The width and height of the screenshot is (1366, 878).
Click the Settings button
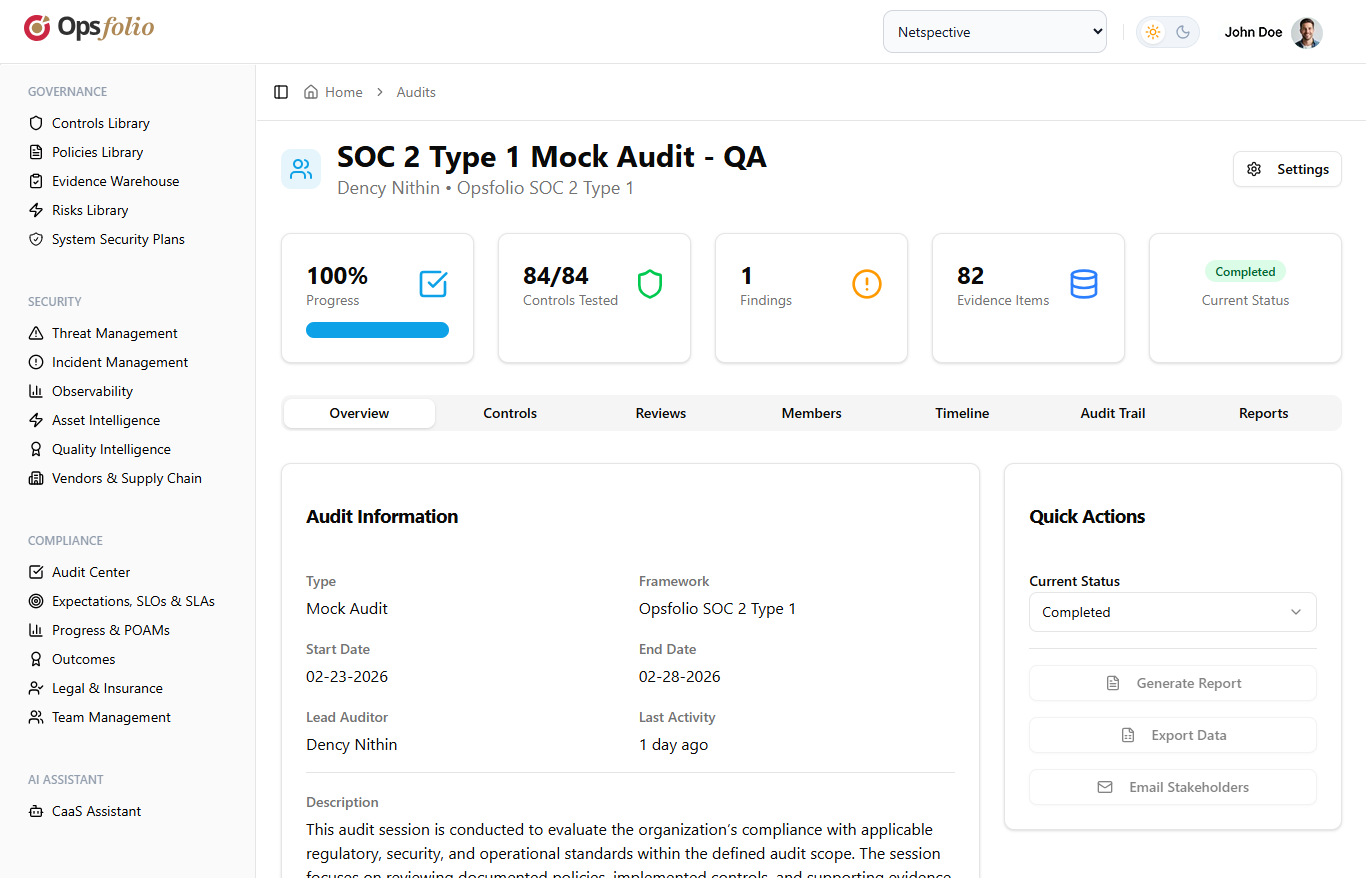point(1287,169)
